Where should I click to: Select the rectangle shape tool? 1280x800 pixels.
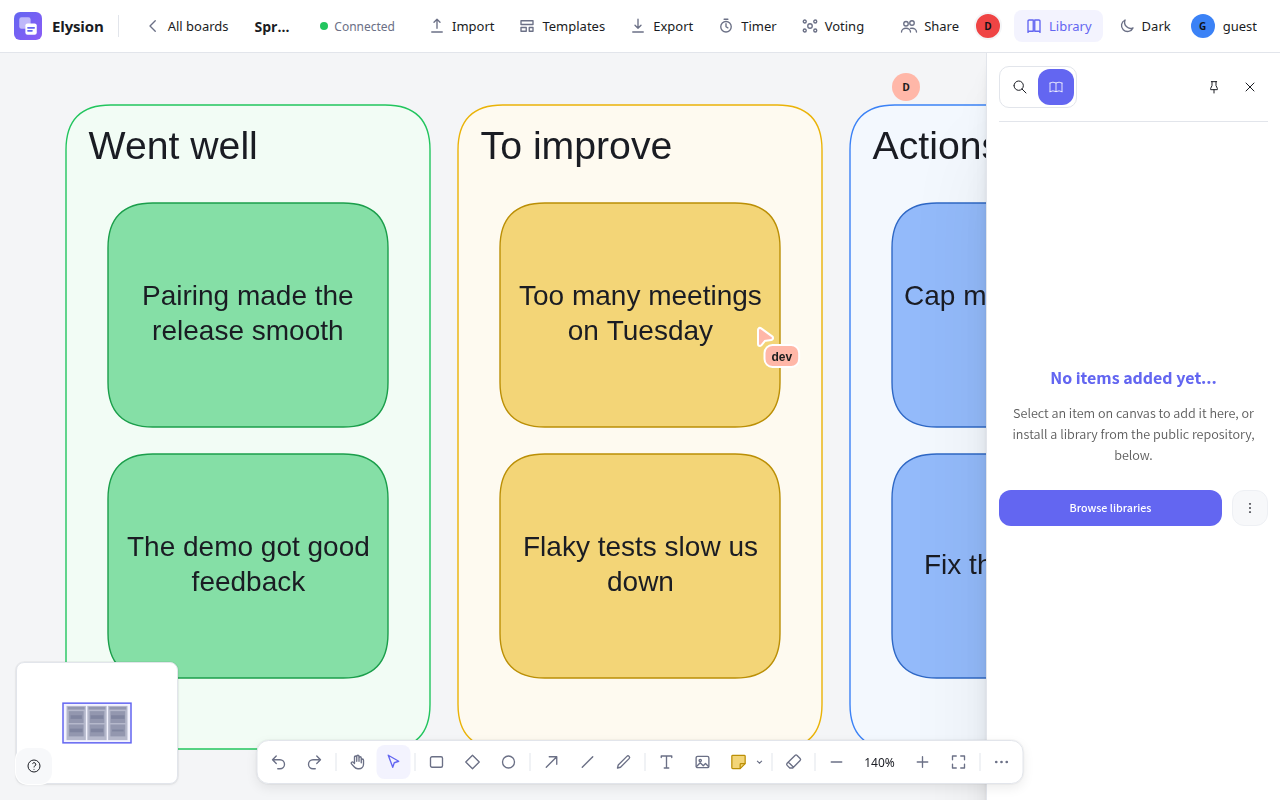pyautogui.click(x=436, y=762)
